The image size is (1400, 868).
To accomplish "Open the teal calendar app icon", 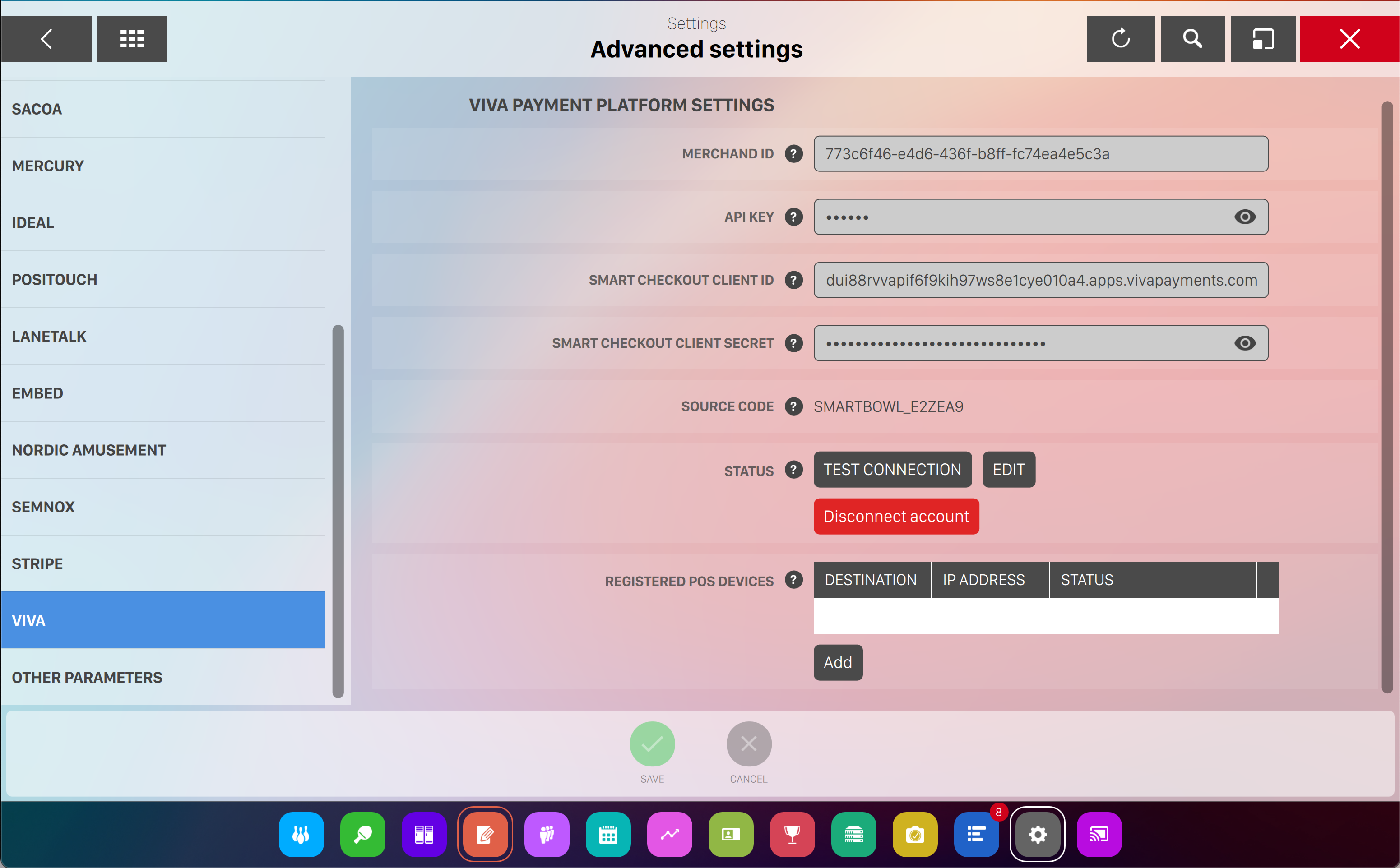I will (x=607, y=834).
